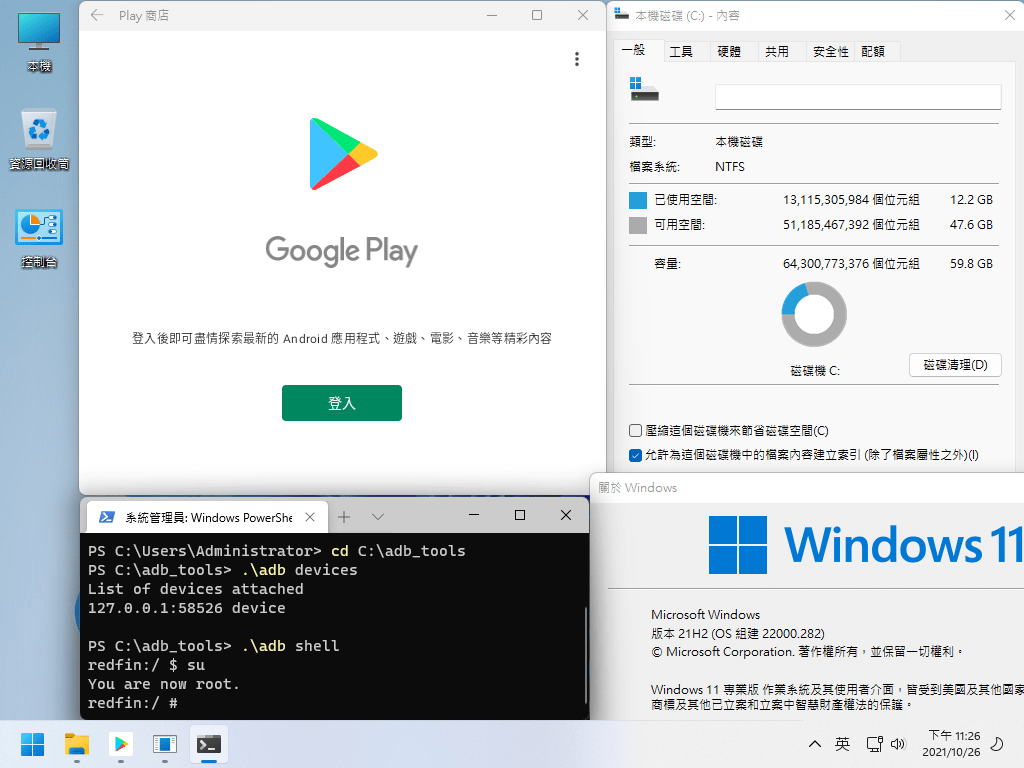
Task: Click the PowerShell icon in terminal tab
Action: (x=106, y=517)
